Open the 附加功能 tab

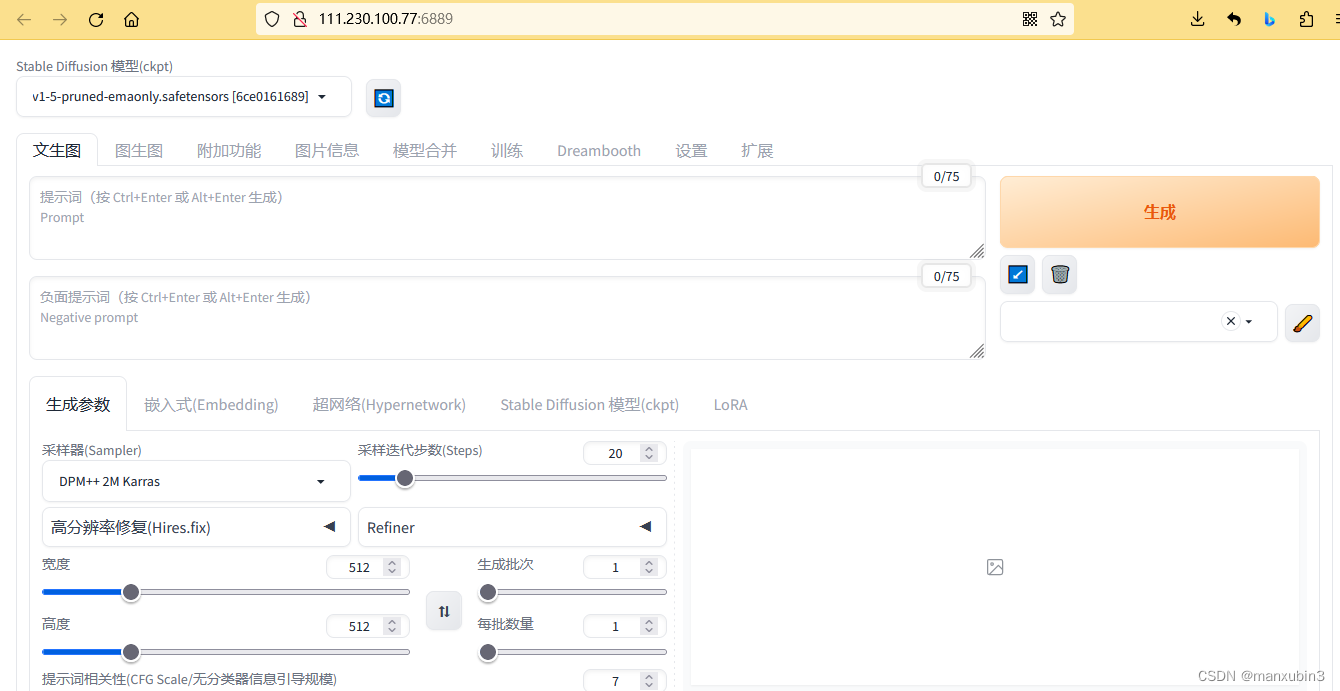click(229, 151)
